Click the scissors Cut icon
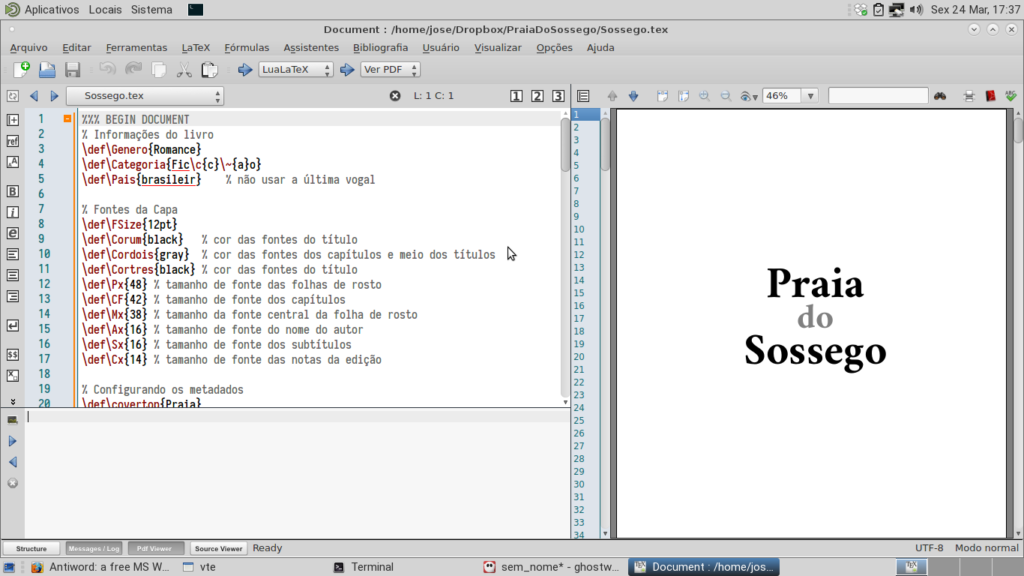This screenshot has height=576, width=1024. click(184, 70)
